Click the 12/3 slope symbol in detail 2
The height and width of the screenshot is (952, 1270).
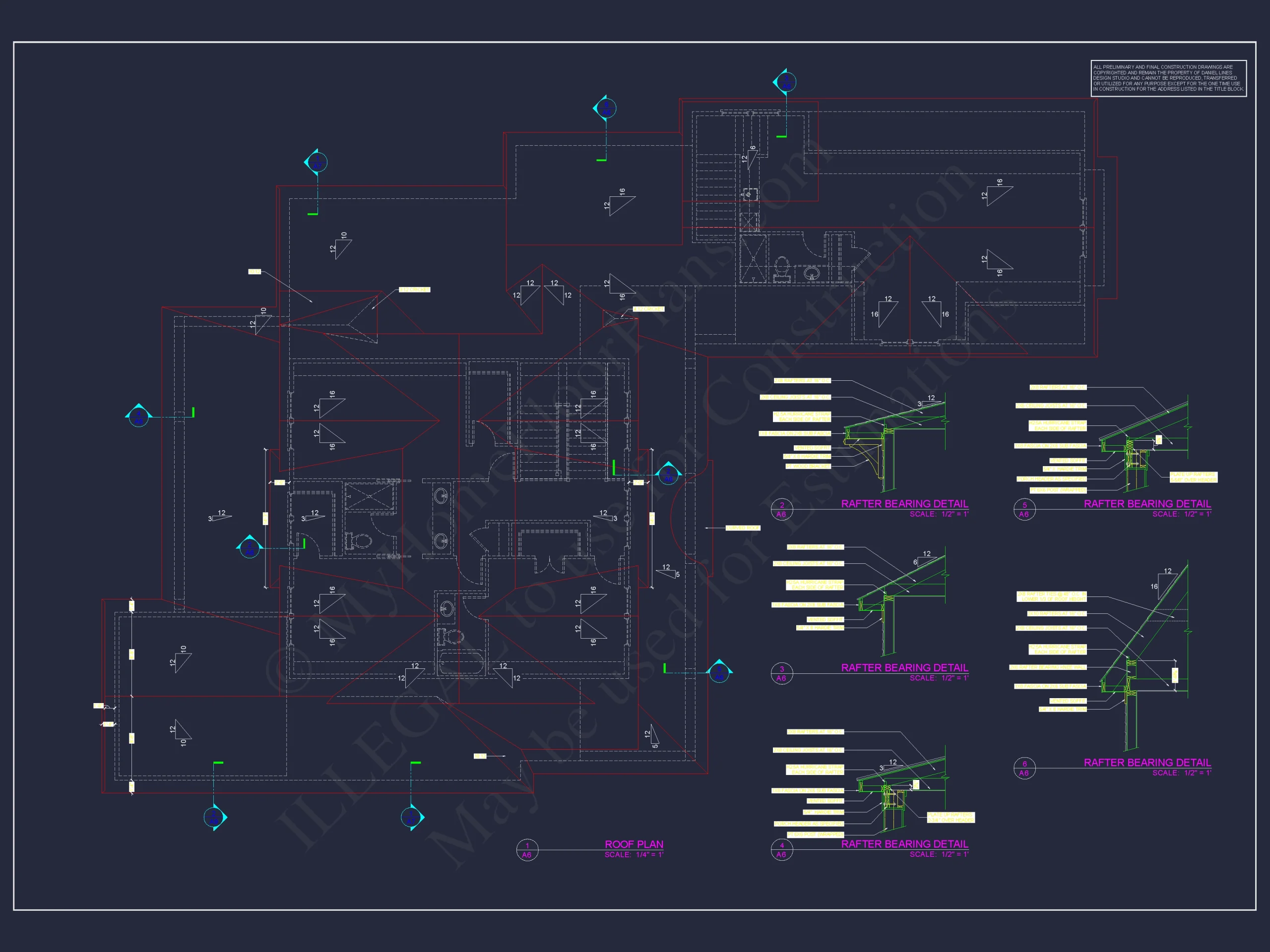coord(928,401)
